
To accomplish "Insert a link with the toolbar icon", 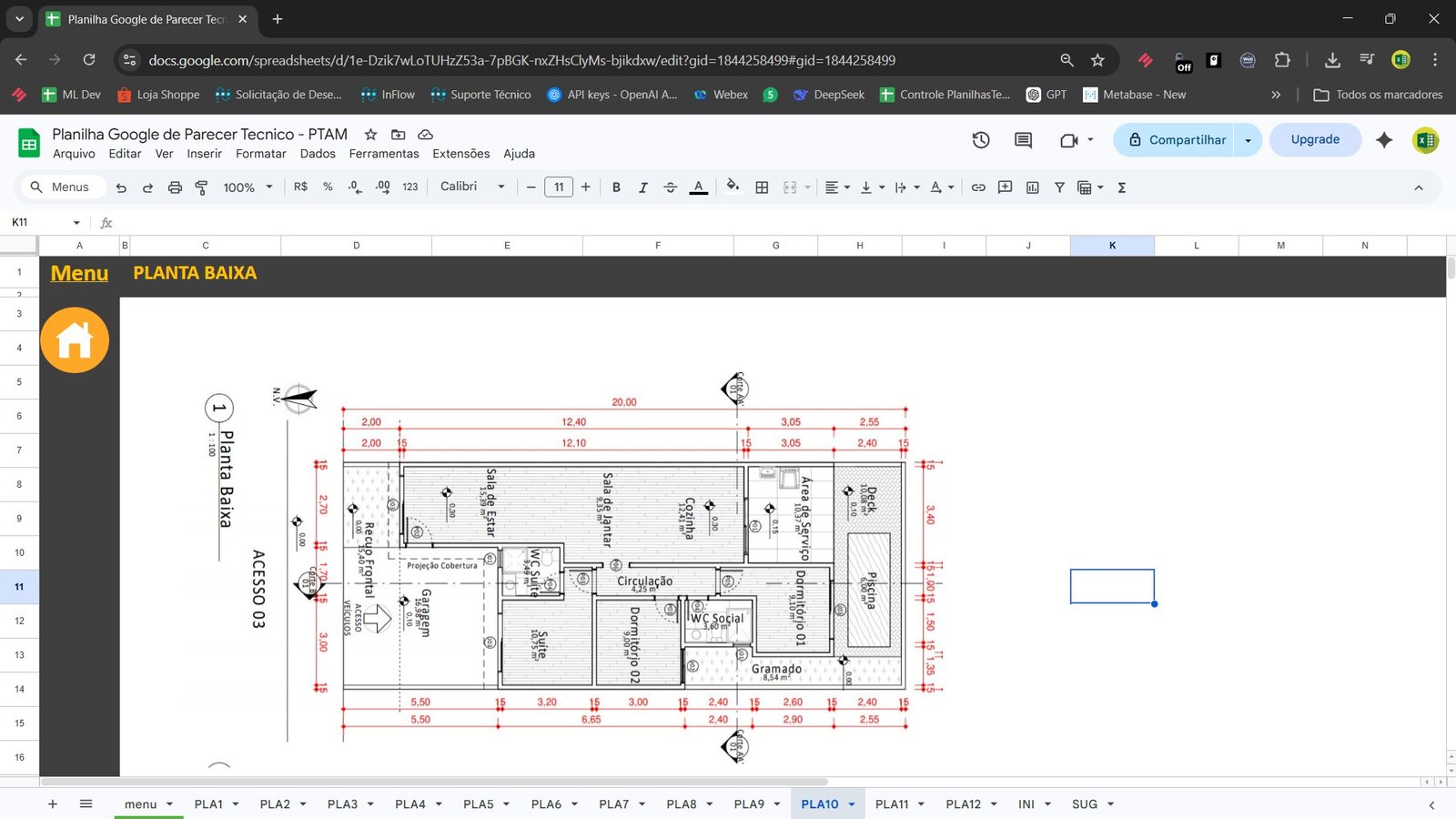I will point(978,187).
